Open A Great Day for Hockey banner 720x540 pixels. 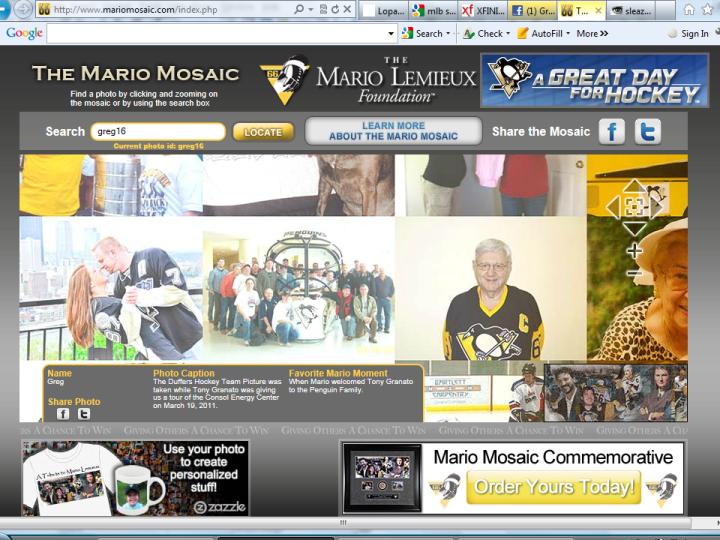point(594,80)
